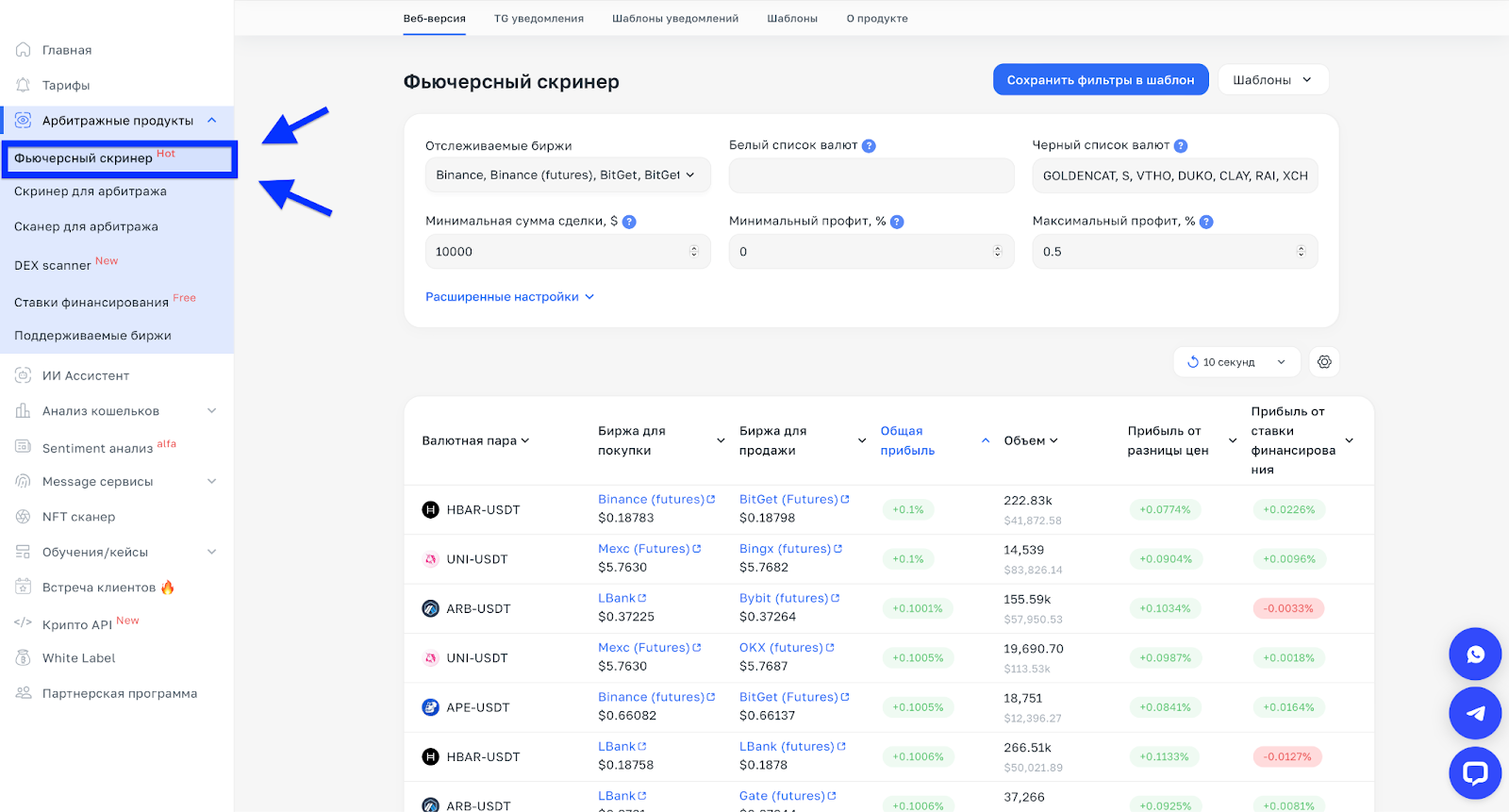Open the live chat floating button
The height and width of the screenshot is (812, 1509).
point(1475,773)
